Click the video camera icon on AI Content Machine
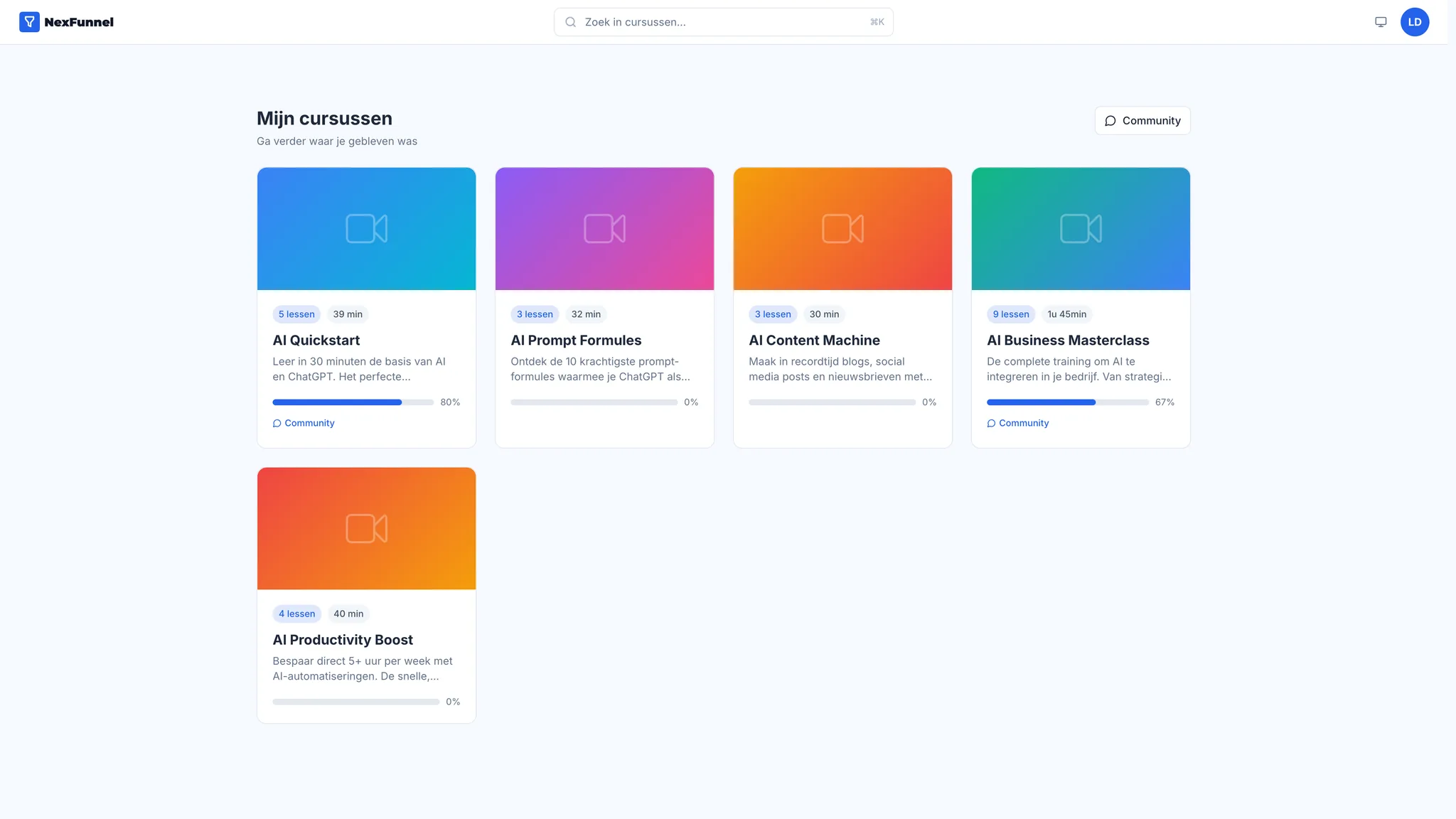1456x819 pixels. coord(842,229)
